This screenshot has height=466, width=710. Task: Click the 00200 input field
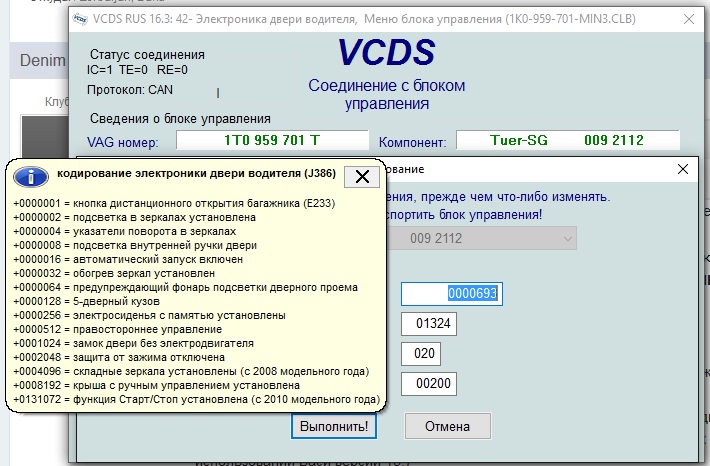[x=429, y=384]
